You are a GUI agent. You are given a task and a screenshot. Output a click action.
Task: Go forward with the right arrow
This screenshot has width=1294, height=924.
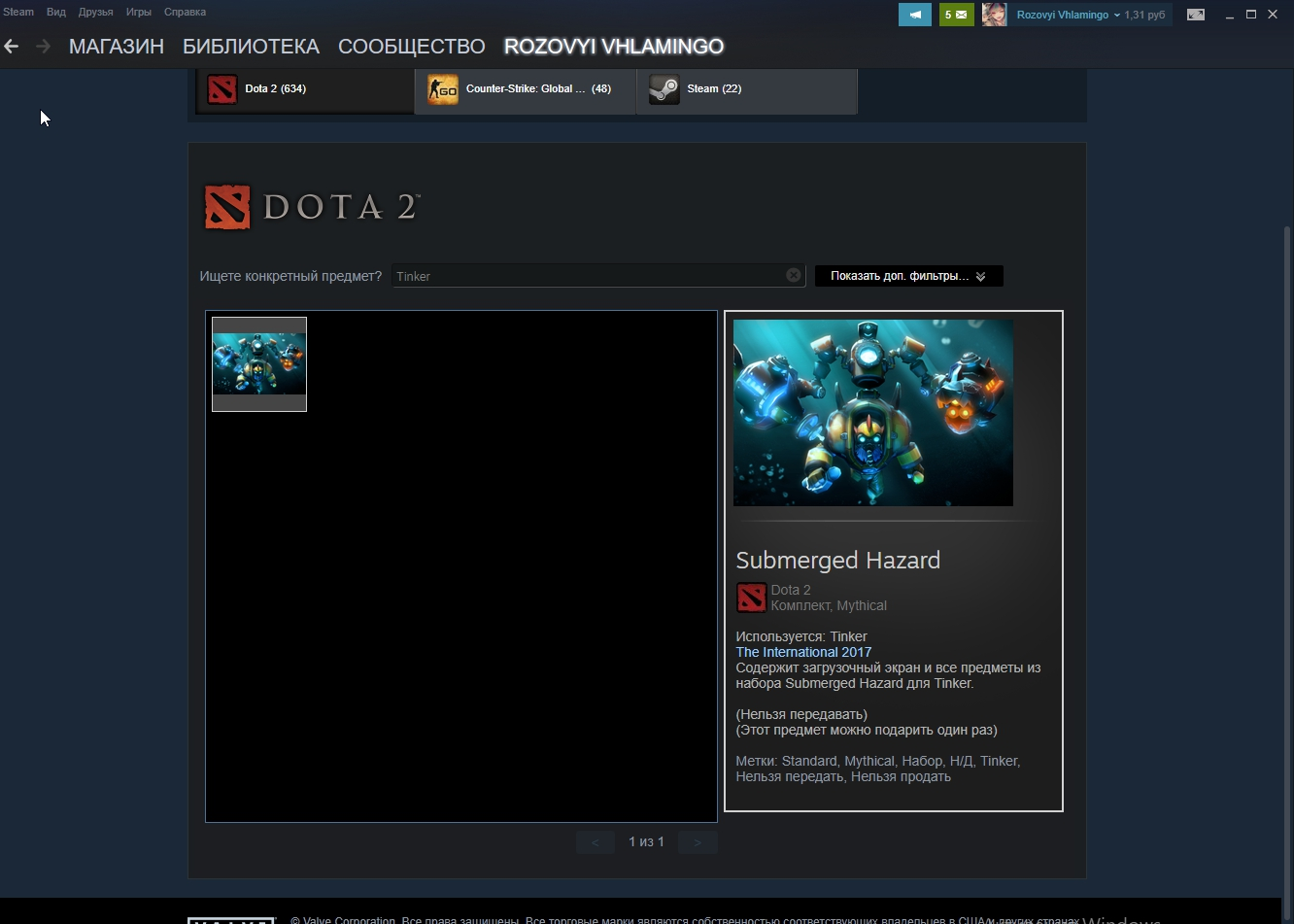coord(43,46)
